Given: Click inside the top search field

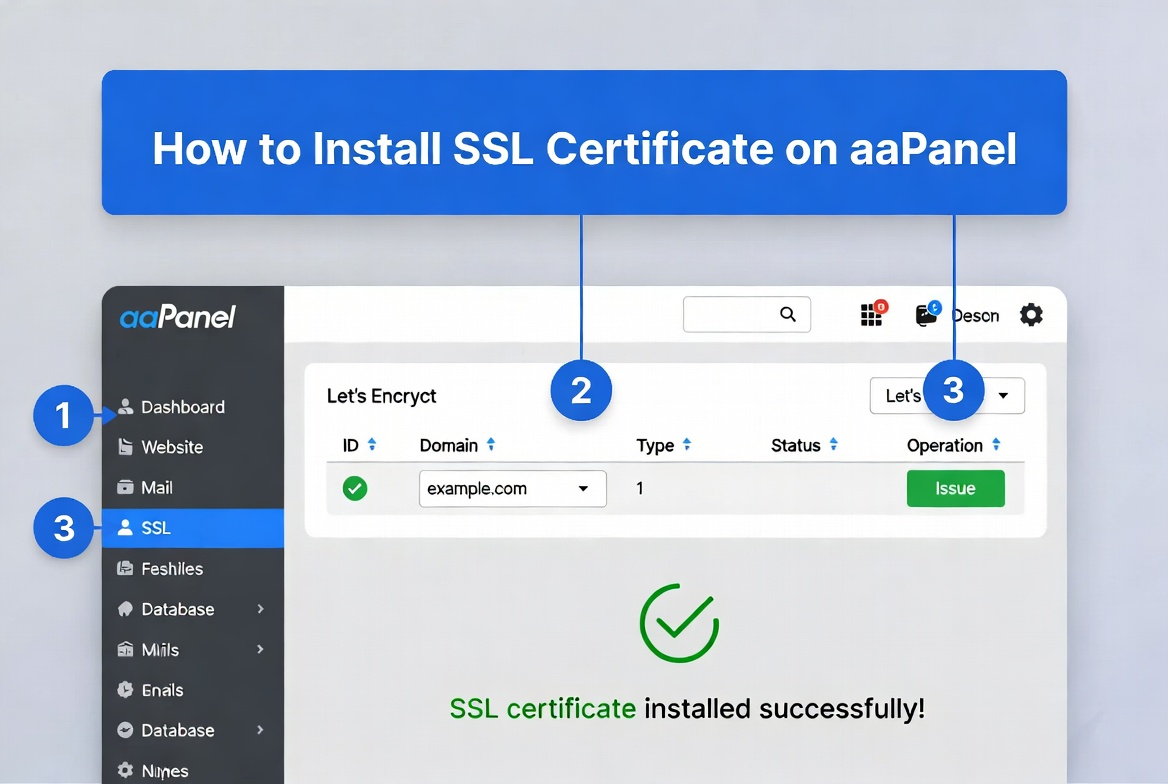Looking at the screenshot, I should tap(746, 314).
